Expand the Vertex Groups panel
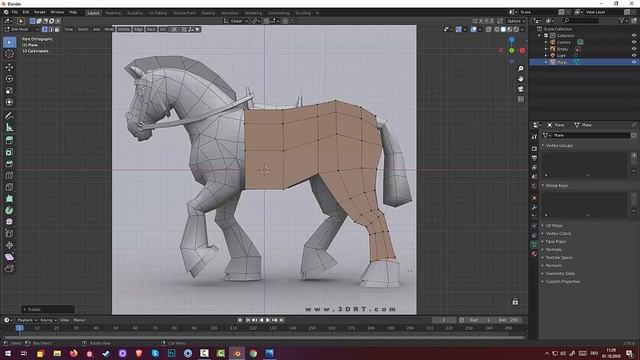The image size is (640, 360). click(x=559, y=145)
